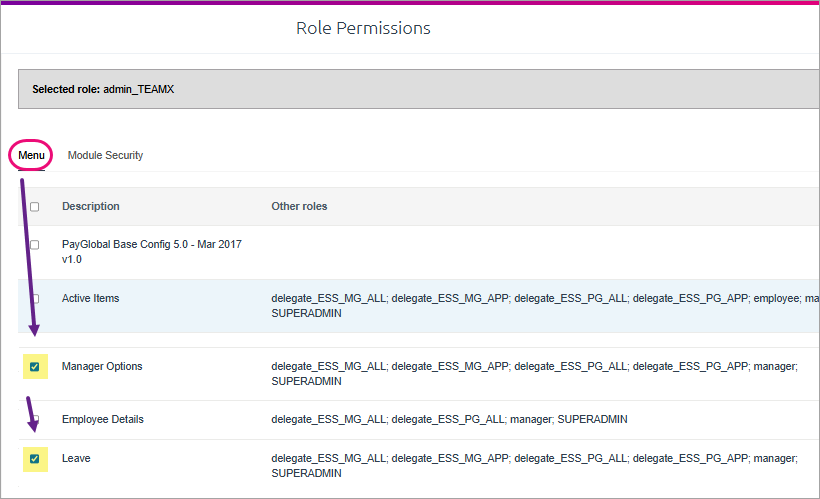Viewport: 820px width, 499px height.
Task: Select the Leave row label
Action: tap(76, 458)
